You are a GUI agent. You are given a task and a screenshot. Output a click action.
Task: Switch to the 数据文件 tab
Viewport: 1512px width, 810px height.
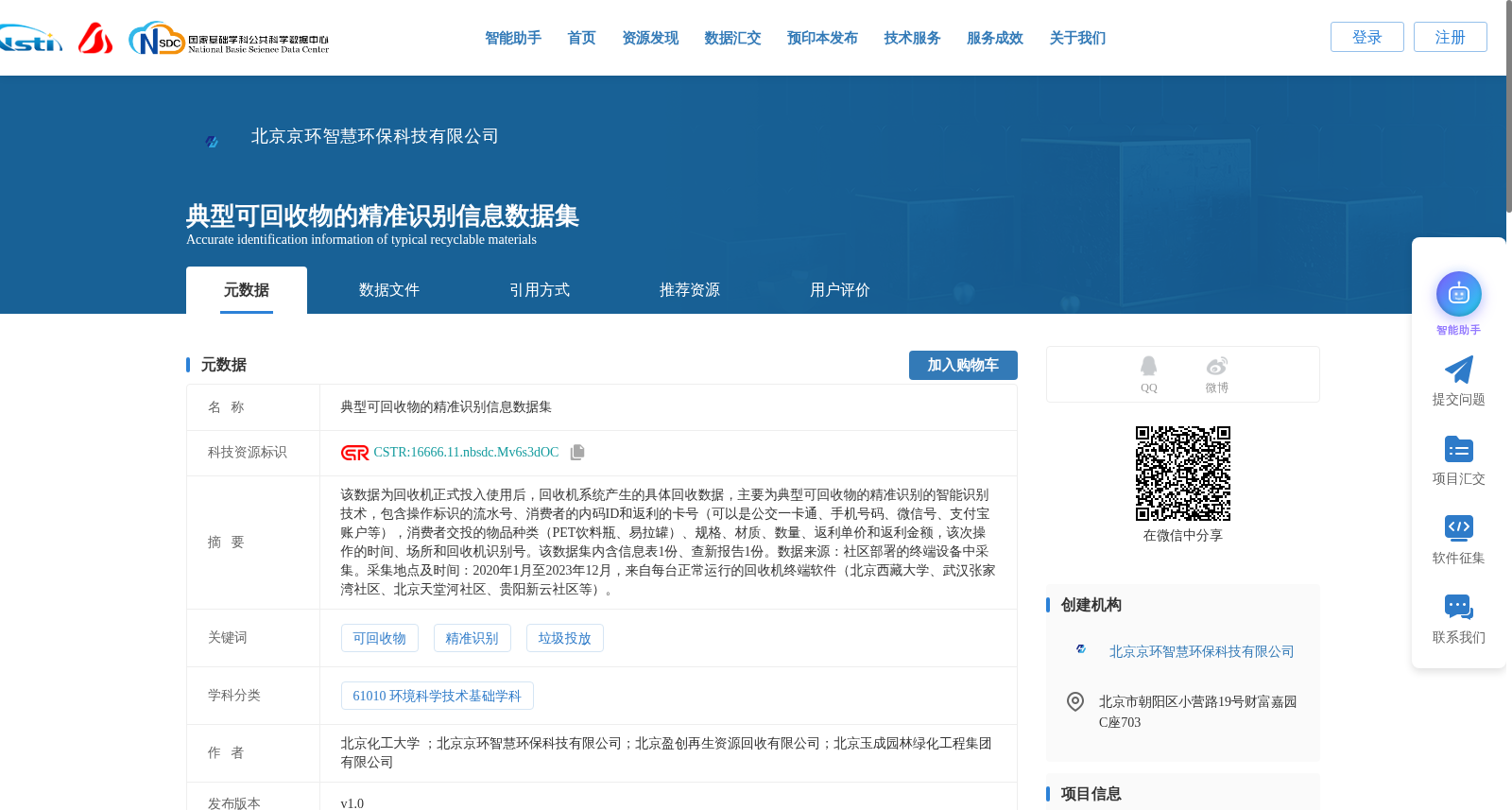(389, 290)
